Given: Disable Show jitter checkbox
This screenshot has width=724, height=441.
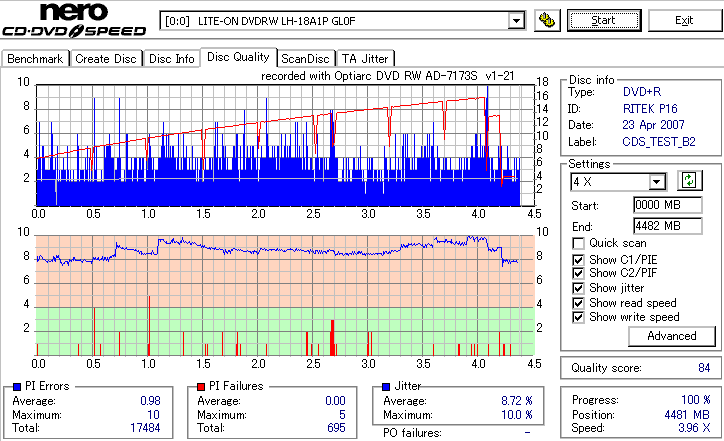Looking at the screenshot, I should tap(578, 288).
